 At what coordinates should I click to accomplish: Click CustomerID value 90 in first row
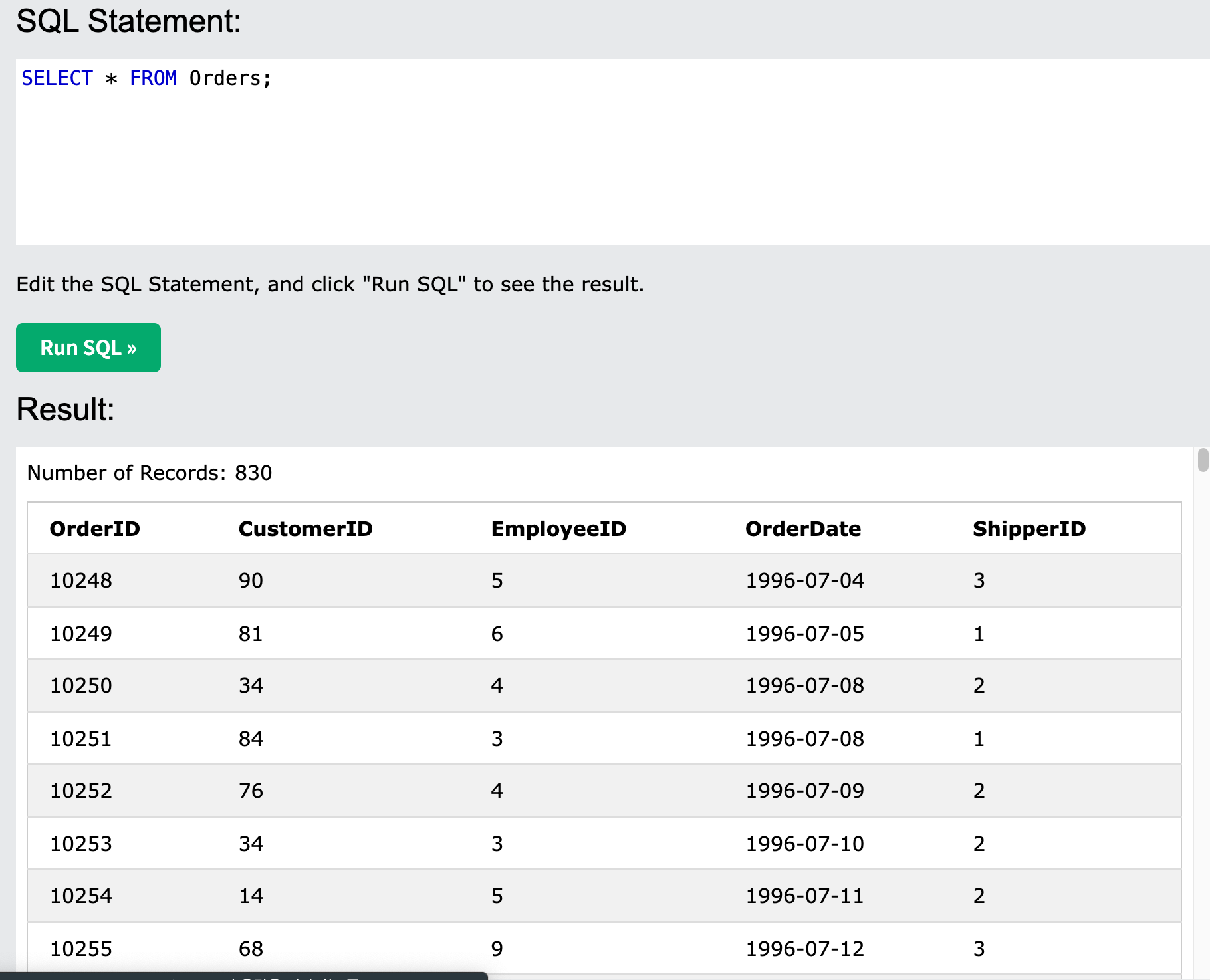pos(251,580)
